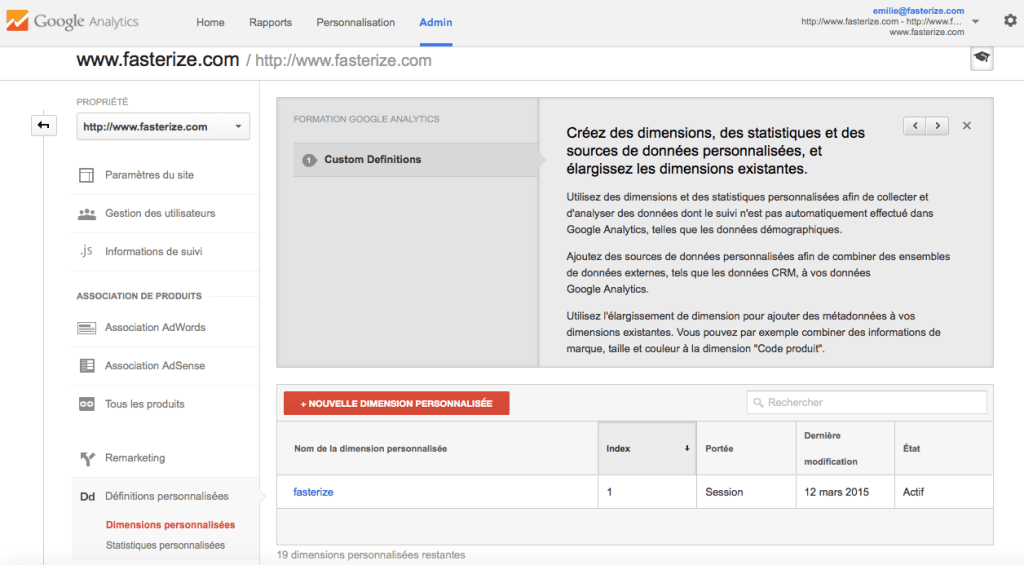Open the settings gear icon
The image size is (1024, 565).
tap(1010, 21)
